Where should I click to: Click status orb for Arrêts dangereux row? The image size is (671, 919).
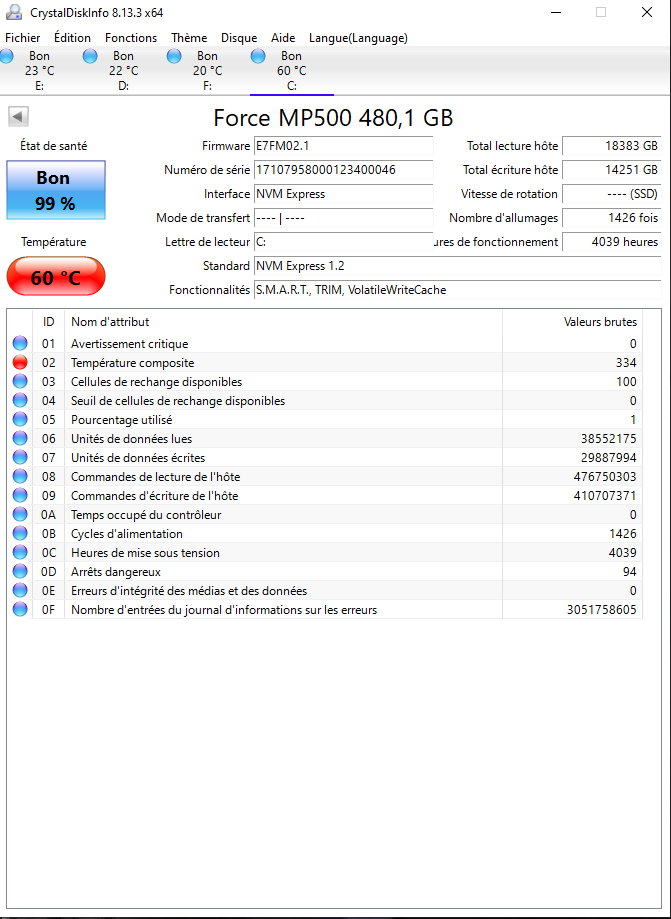click(20, 571)
